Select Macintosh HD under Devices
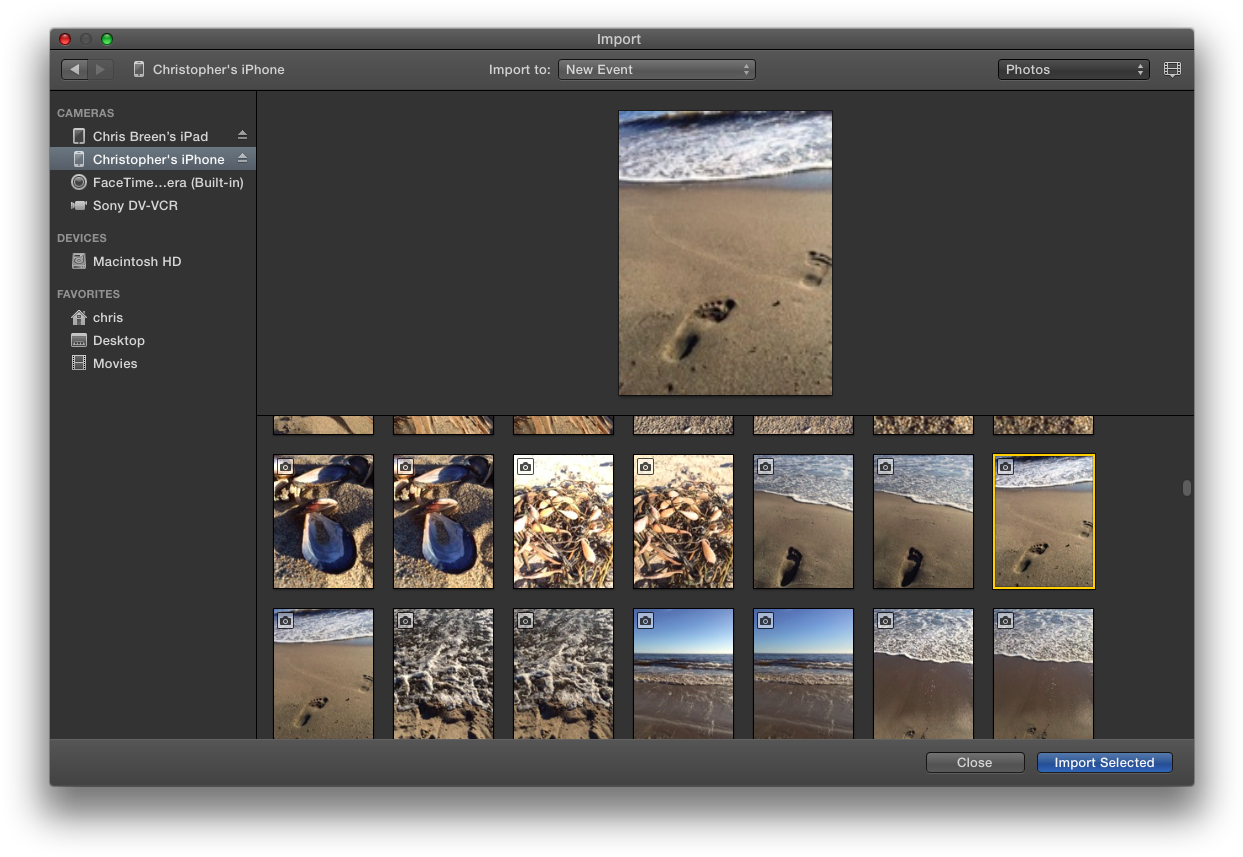This screenshot has height=857, width=1243. pyautogui.click(x=153, y=261)
